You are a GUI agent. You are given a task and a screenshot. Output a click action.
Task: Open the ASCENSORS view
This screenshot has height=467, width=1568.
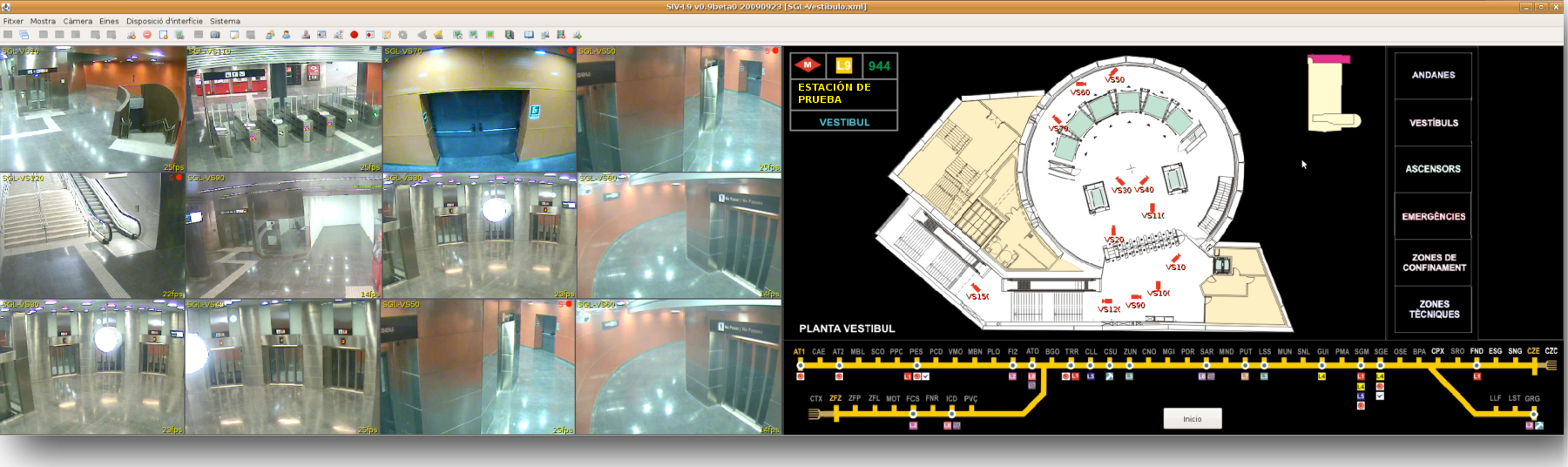pyautogui.click(x=1433, y=169)
